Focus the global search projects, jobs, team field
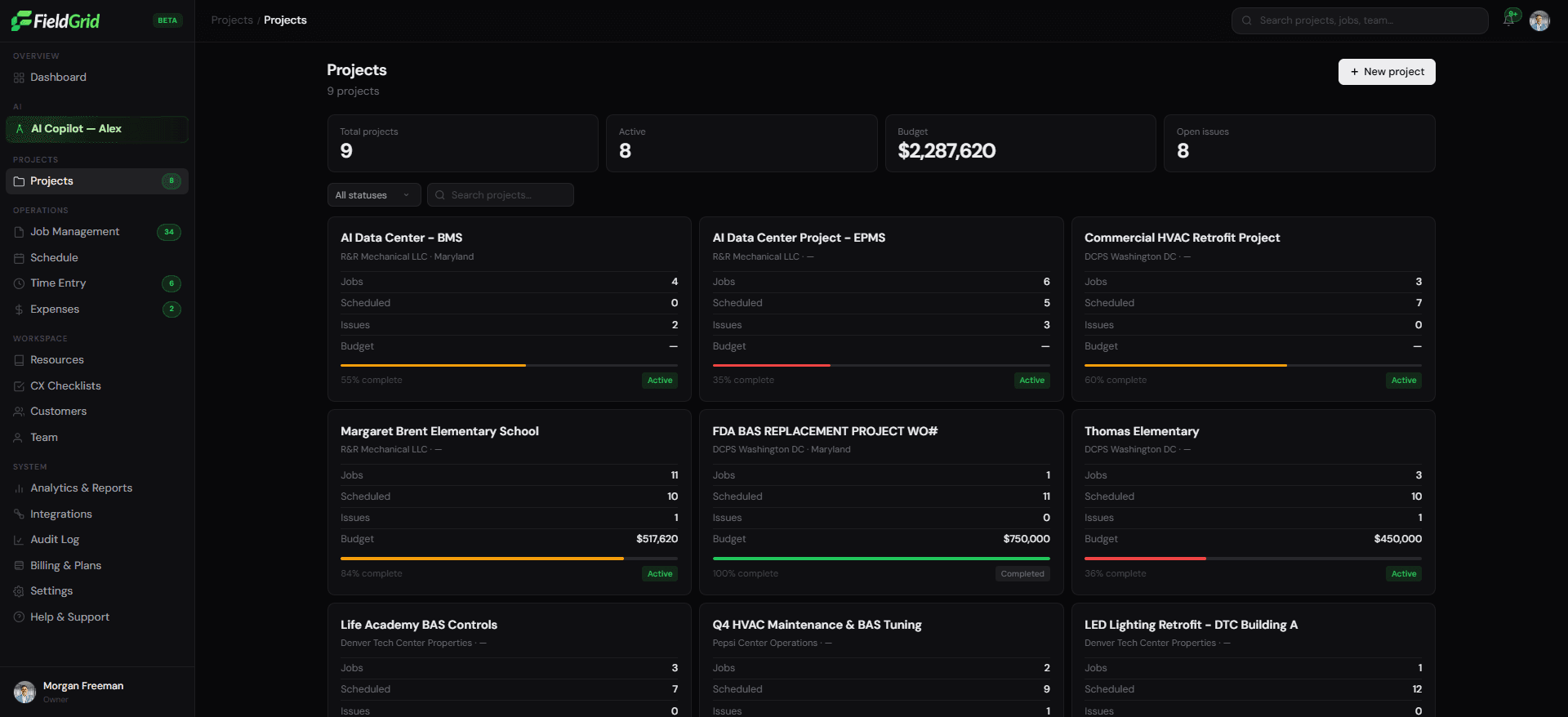The width and height of the screenshot is (1568, 717). coord(1360,20)
